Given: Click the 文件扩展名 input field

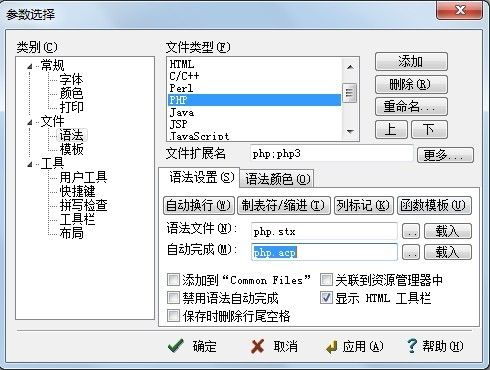Looking at the screenshot, I should (332, 154).
